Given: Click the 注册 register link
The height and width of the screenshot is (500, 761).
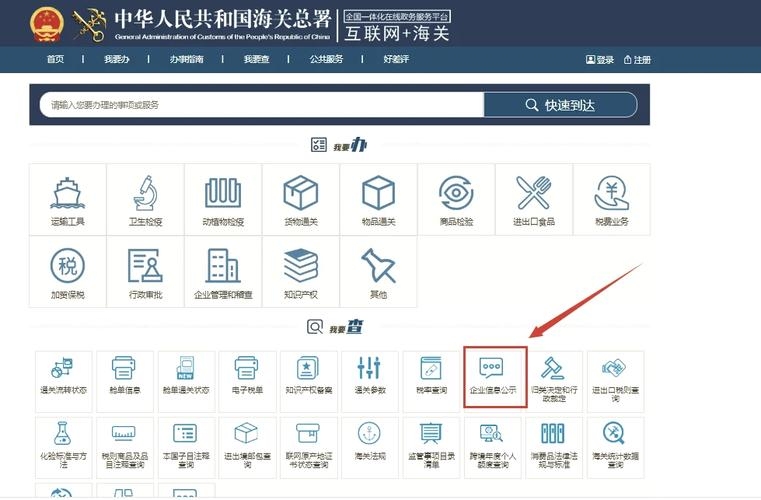Looking at the screenshot, I should [637, 60].
